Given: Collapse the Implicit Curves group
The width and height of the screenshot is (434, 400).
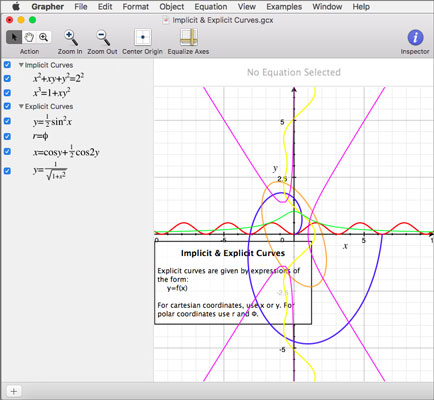Looking at the screenshot, I should [x=21, y=65].
